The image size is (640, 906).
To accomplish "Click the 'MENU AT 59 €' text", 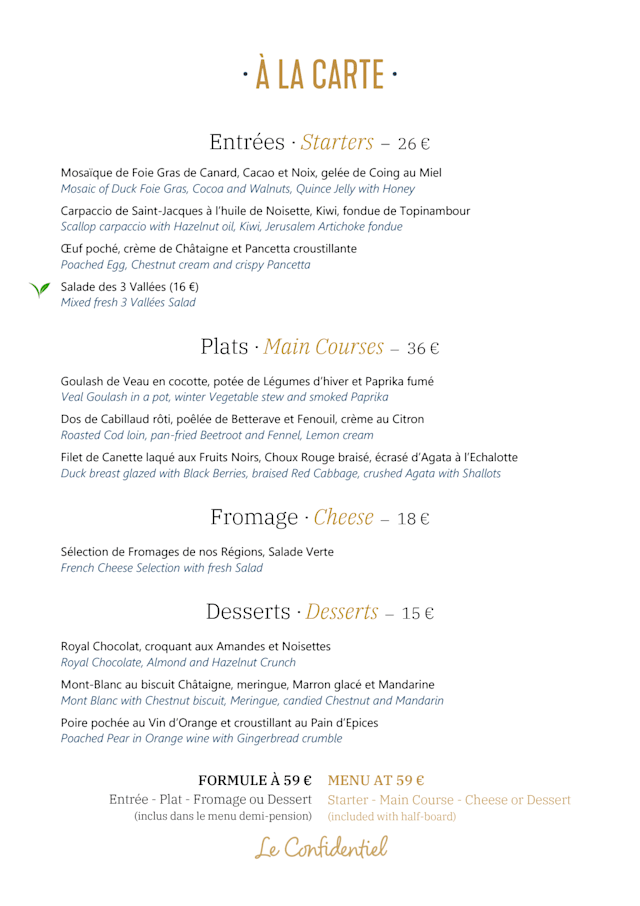I will click(x=375, y=780).
